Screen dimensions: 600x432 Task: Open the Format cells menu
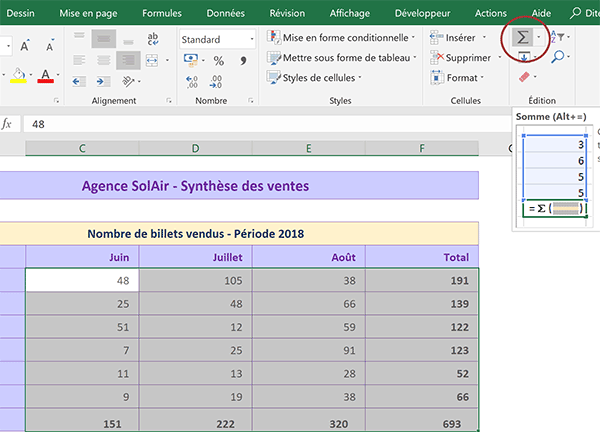tap(457, 78)
